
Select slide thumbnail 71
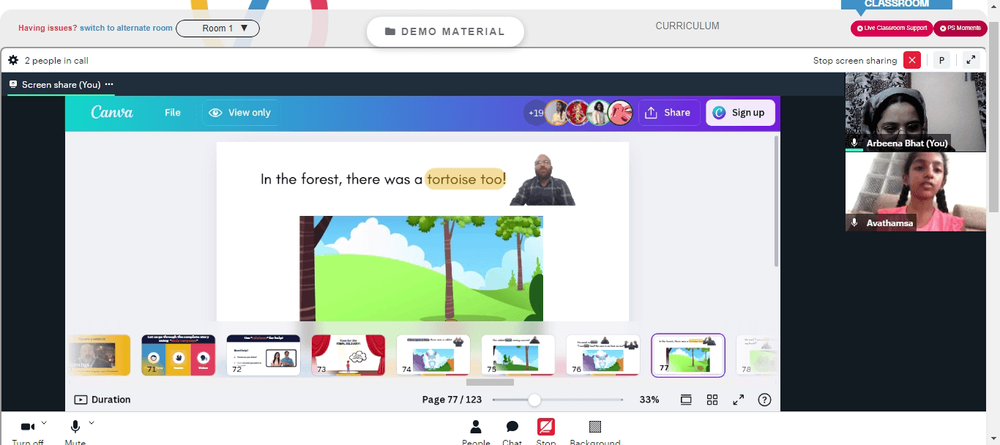(x=178, y=355)
